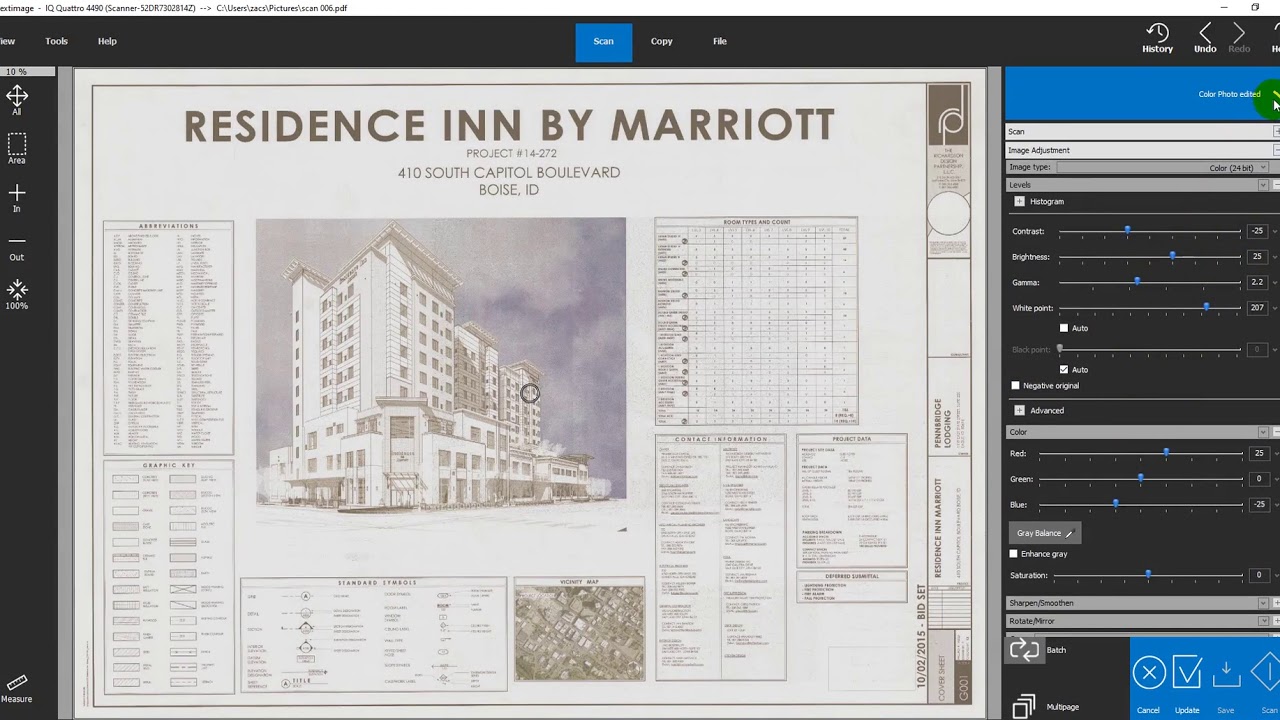1280x720 pixels.
Task: Expand the Advanced levels section
Action: click(x=1019, y=411)
